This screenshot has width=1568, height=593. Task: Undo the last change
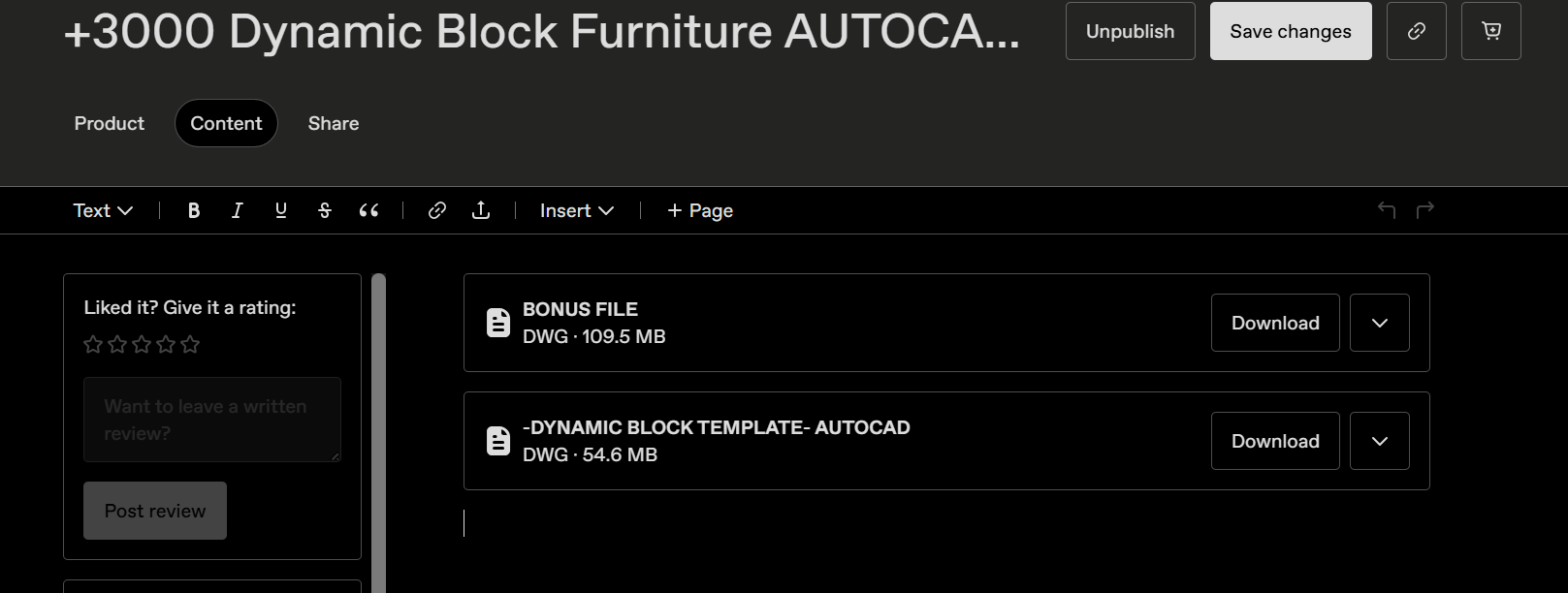(1387, 209)
